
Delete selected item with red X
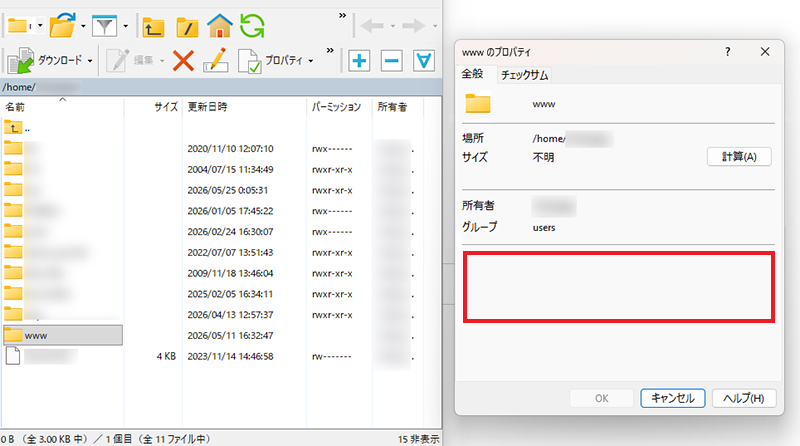click(x=183, y=61)
